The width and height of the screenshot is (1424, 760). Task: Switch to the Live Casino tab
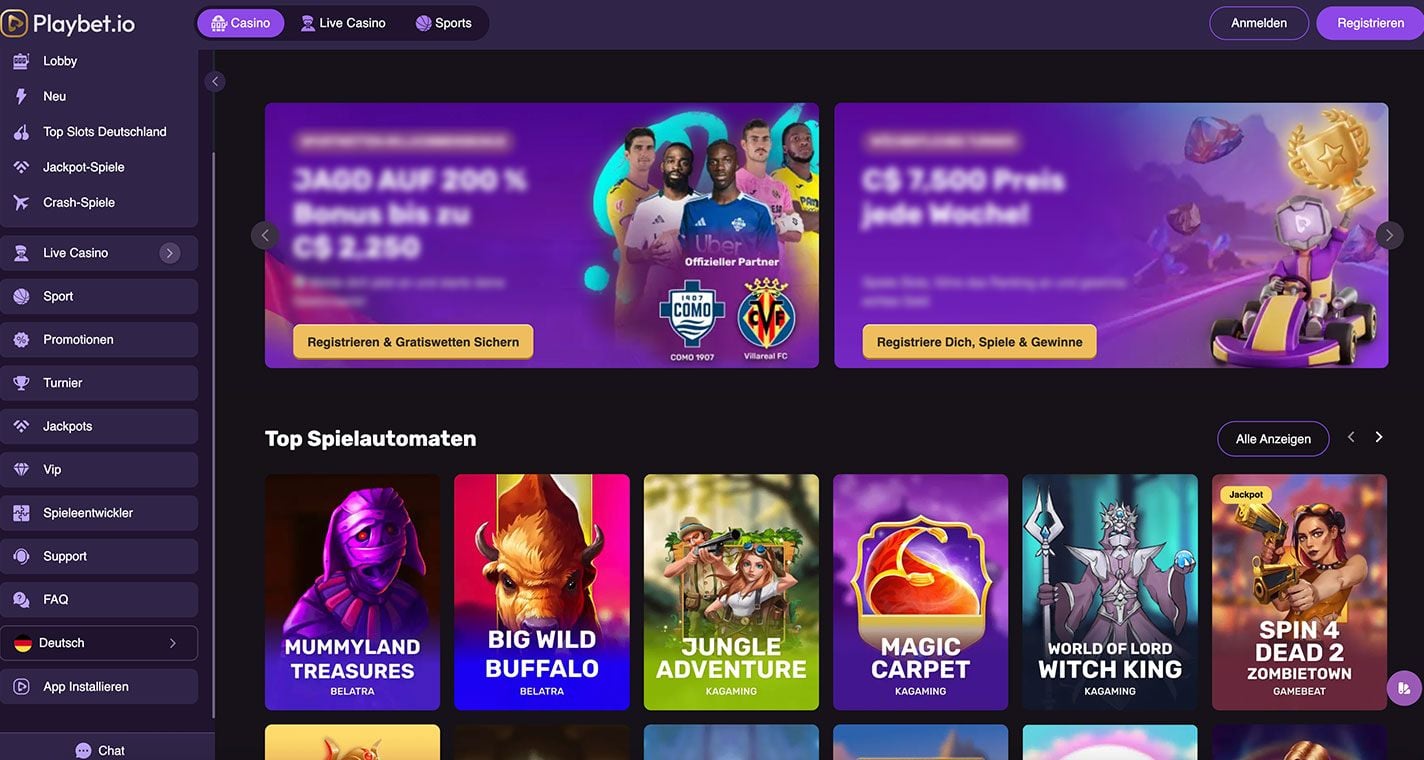point(343,23)
